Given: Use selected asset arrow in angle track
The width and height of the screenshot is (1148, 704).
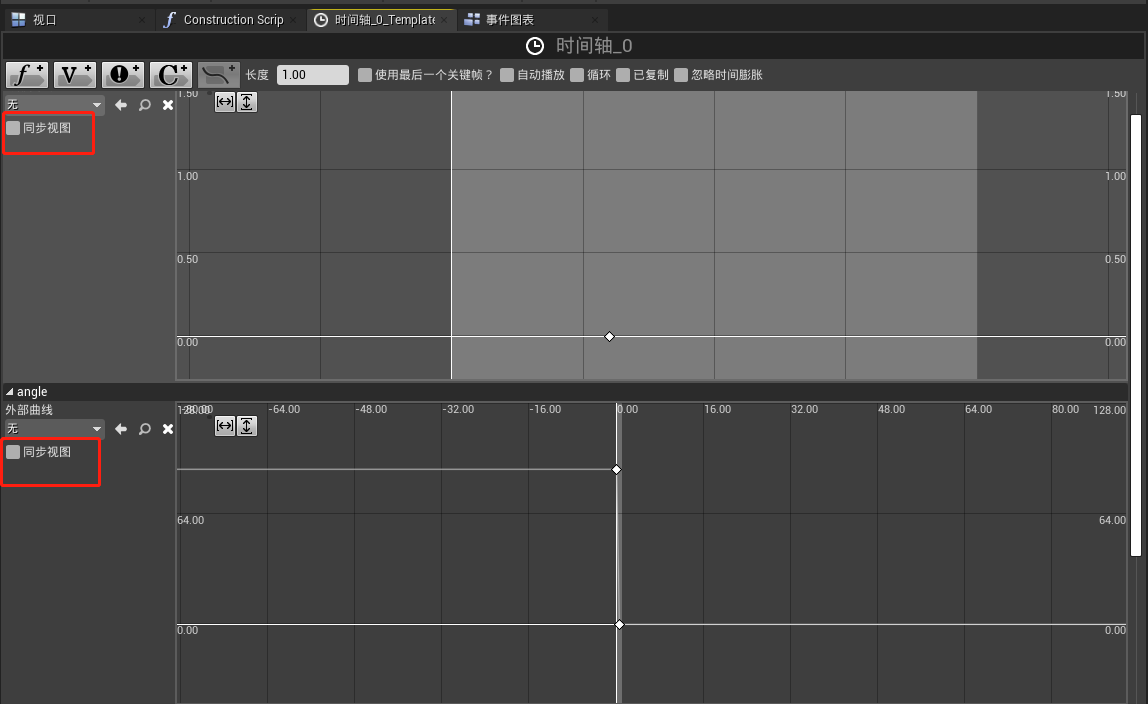Looking at the screenshot, I should [x=121, y=429].
